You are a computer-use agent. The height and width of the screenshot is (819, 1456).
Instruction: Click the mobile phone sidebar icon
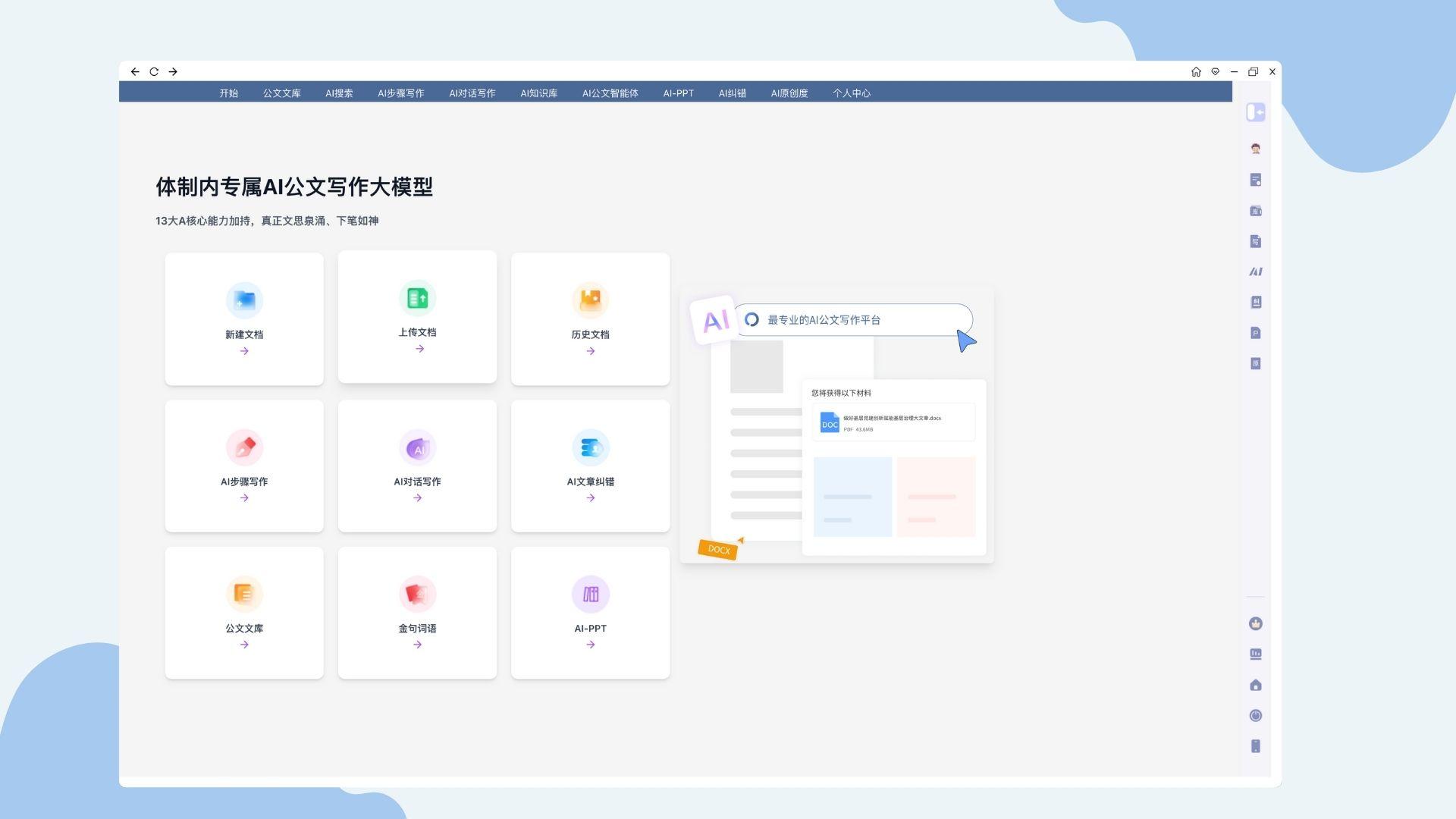(x=1255, y=746)
